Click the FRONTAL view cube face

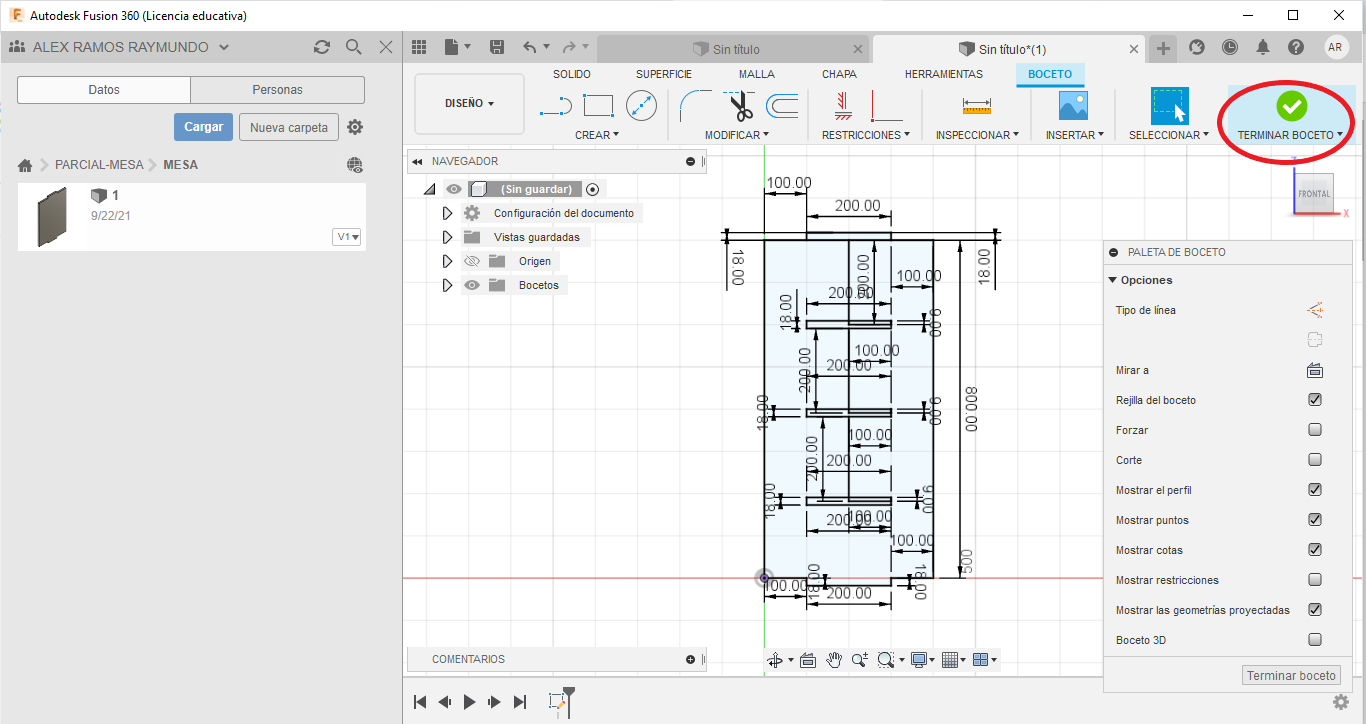[x=1313, y=193]
